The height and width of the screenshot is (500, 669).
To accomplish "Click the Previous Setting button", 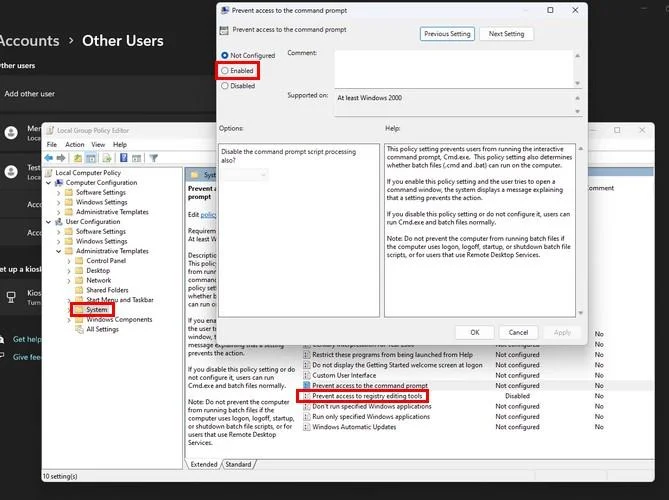I will [x=447, y=34].
